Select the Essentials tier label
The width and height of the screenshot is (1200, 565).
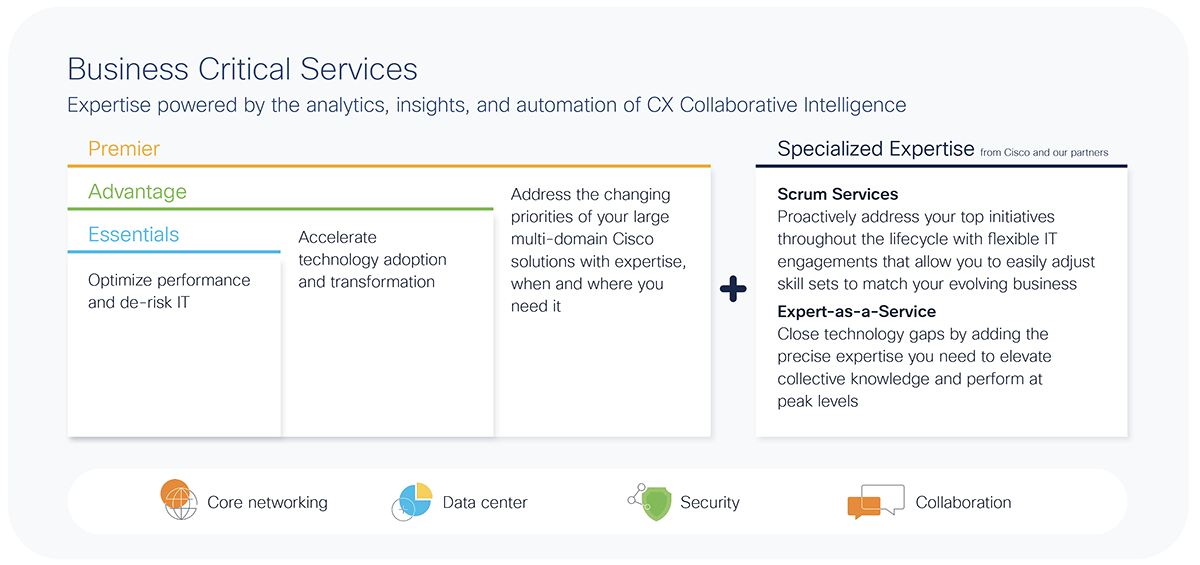[x=133, y=235]
